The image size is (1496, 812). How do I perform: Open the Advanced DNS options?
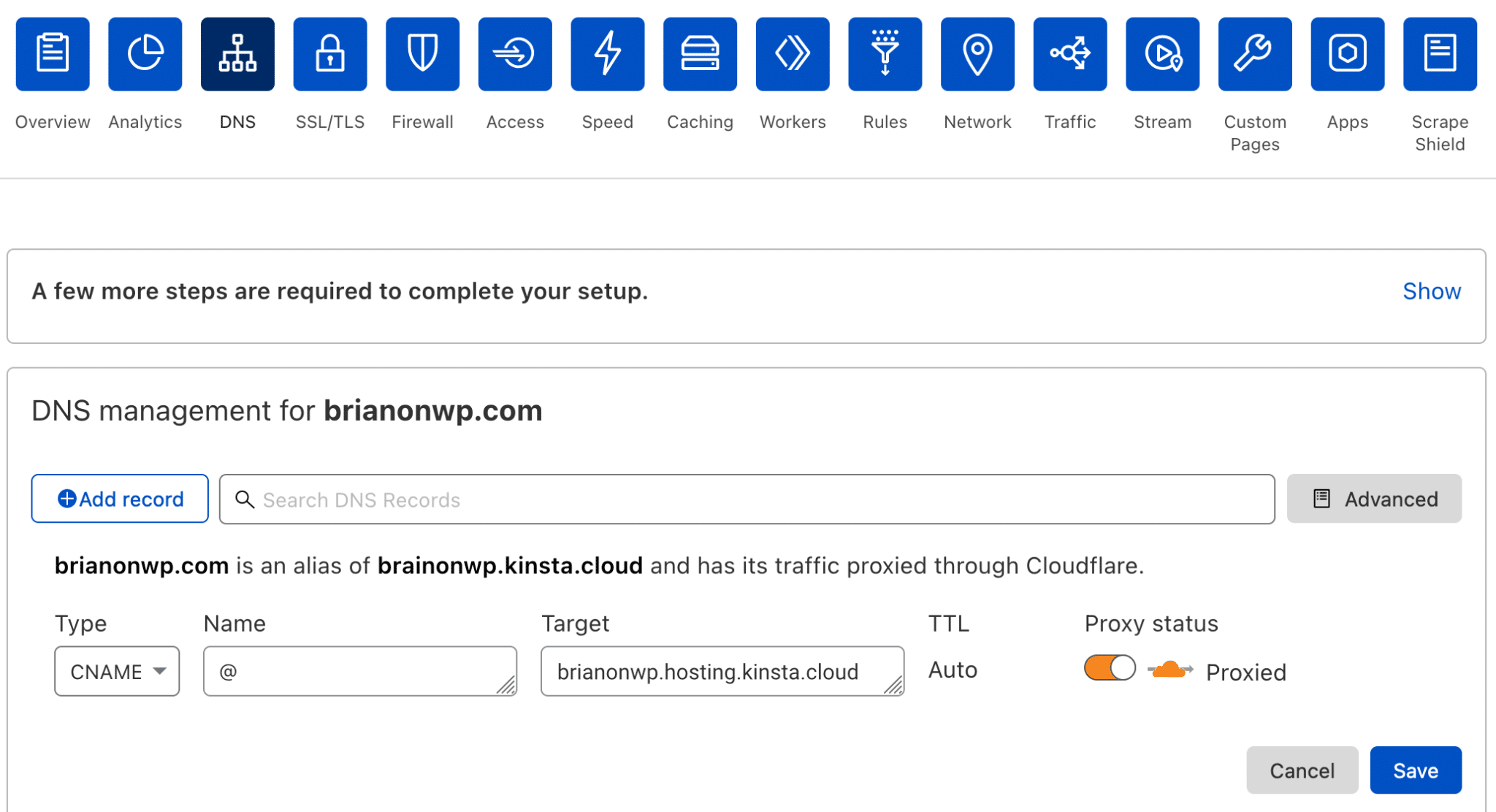[1374, 499]
